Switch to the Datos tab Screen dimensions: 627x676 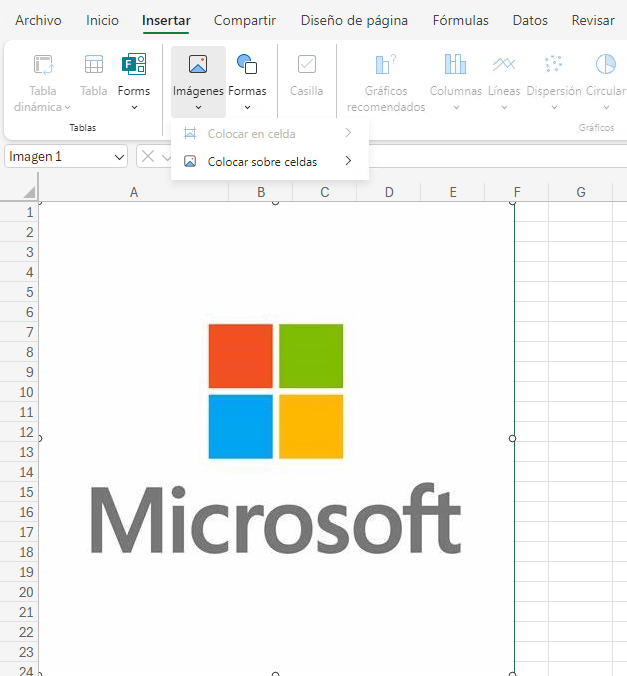(x=530, y=20)
